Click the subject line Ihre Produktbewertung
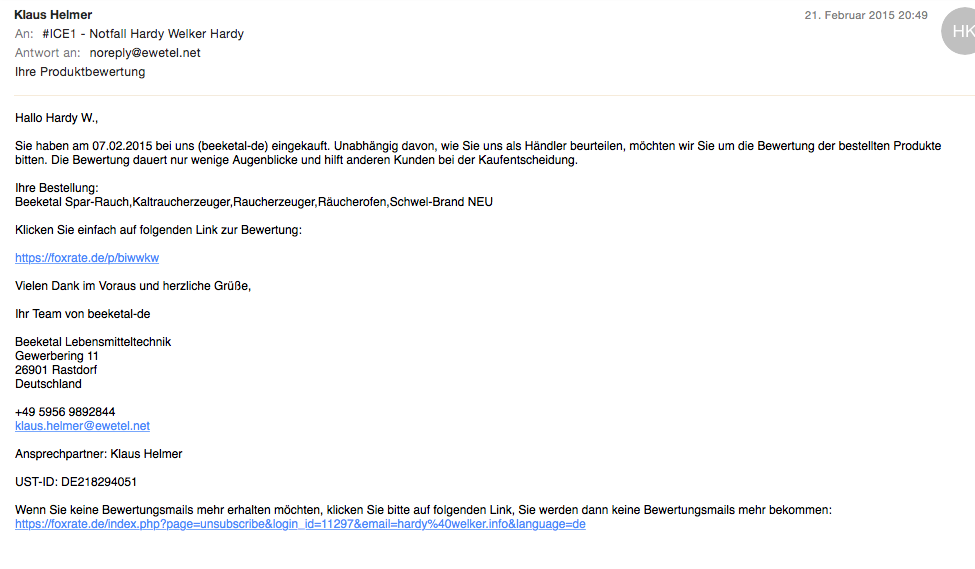Viewport: 975px width, 569px height. pyautogui.click(x=80, y=72)
